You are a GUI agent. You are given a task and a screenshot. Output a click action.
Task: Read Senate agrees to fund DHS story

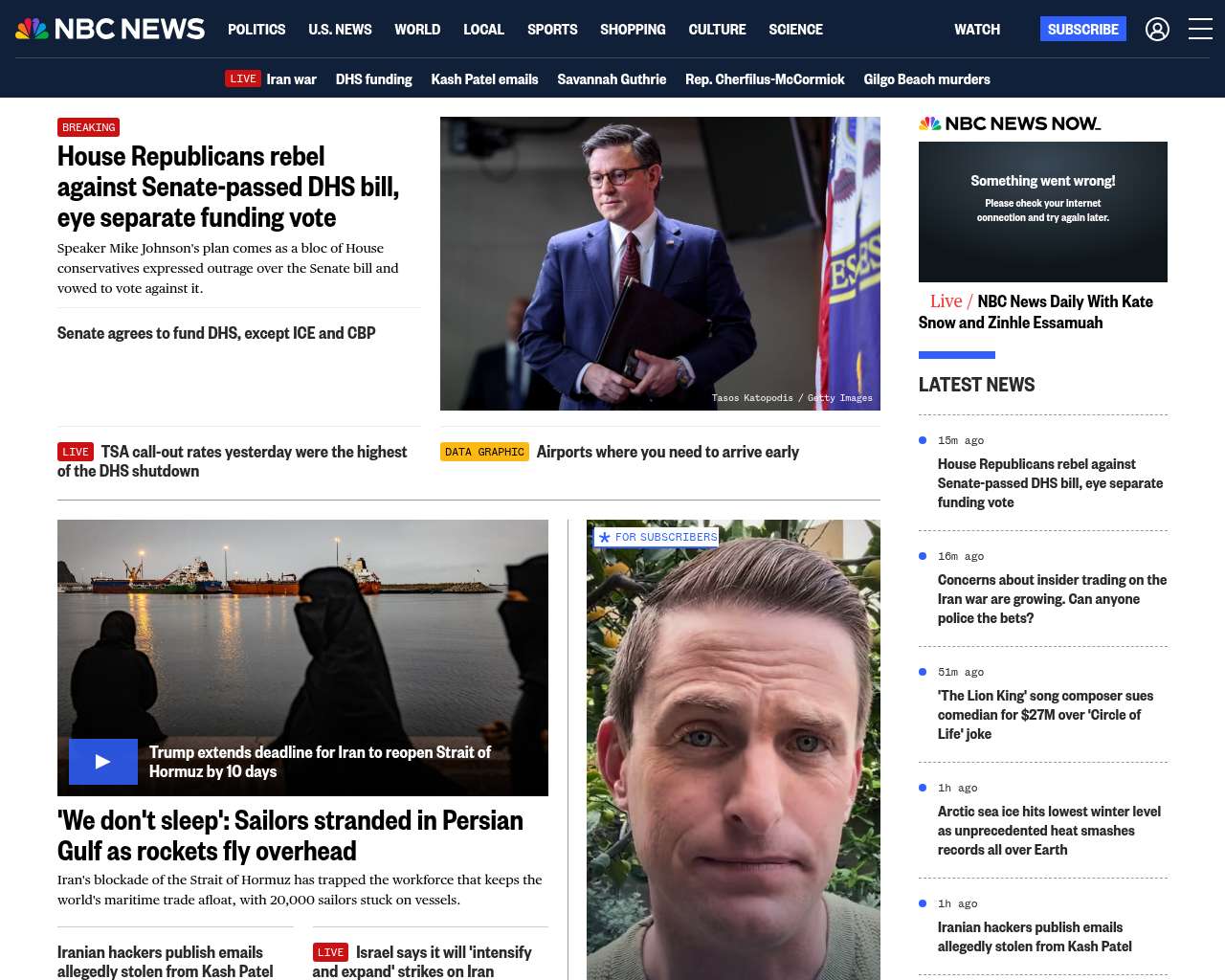[216, 333]
